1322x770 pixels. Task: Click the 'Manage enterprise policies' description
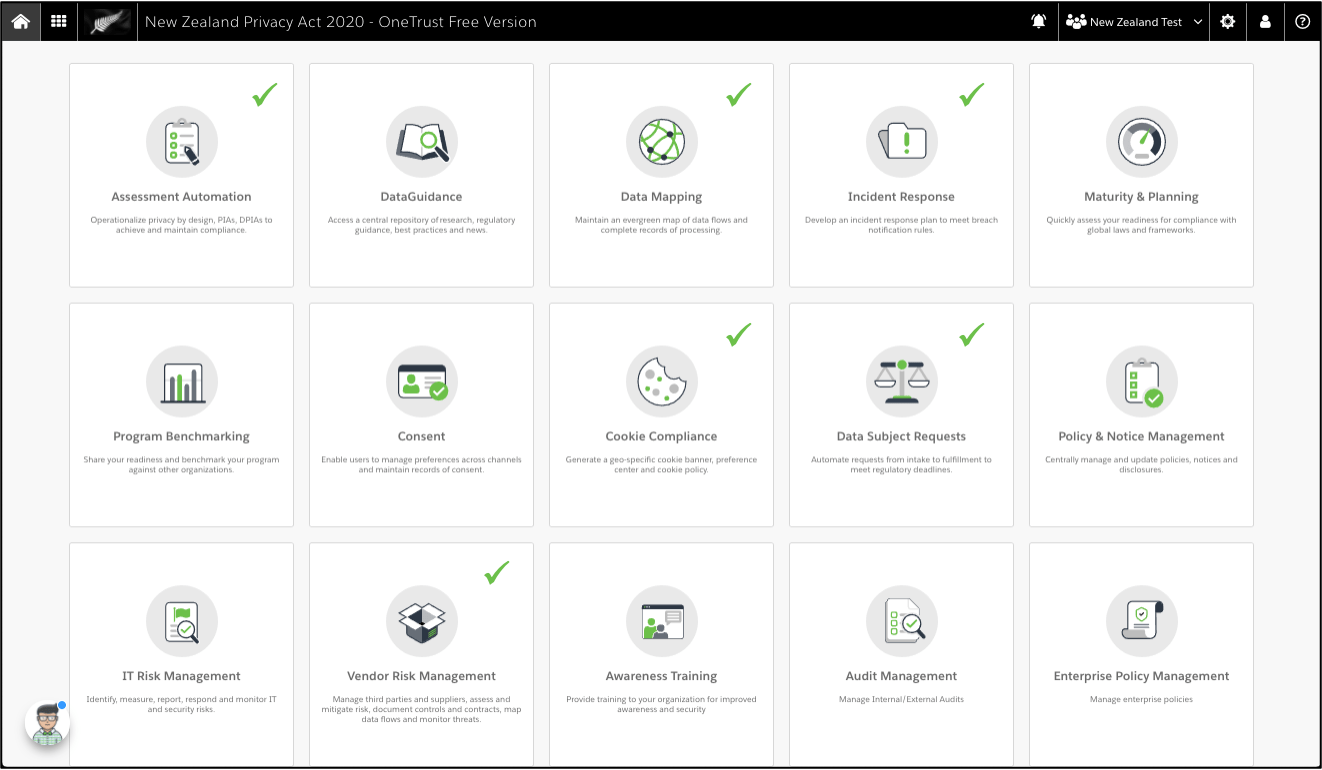coord(1142,700)
